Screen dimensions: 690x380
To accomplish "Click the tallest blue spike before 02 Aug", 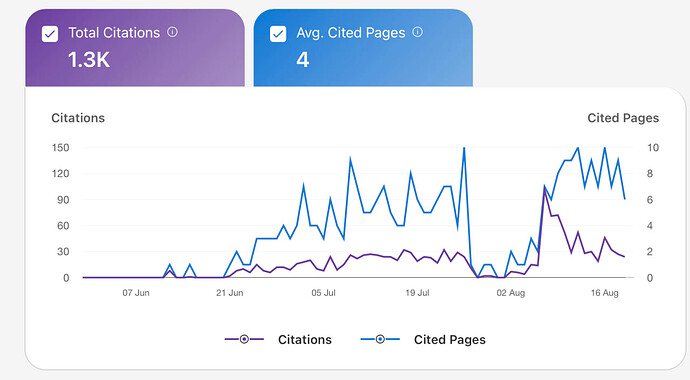I will tap(464, 149).
